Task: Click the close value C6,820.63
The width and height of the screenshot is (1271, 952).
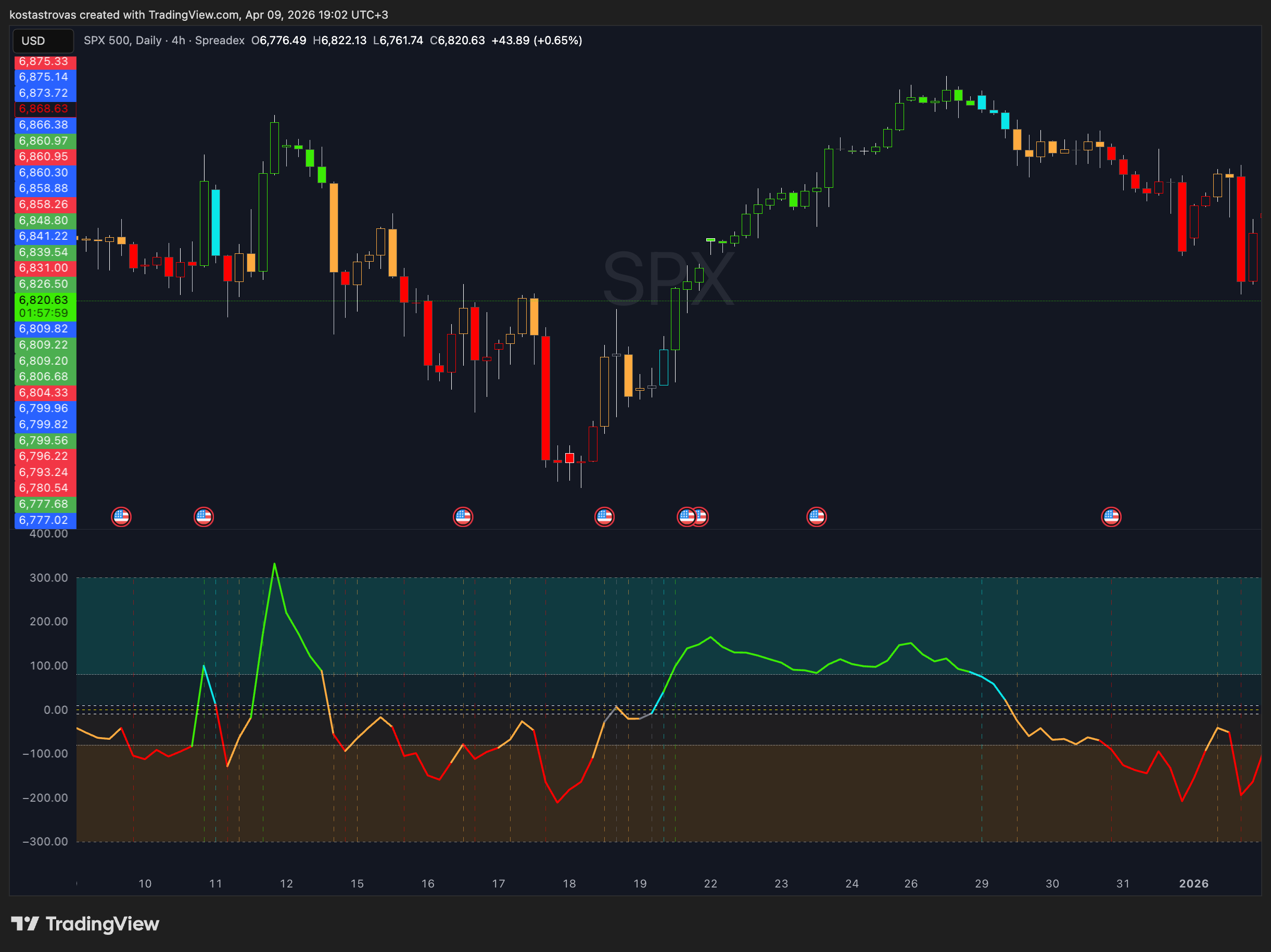Action: [x=457, y=41]
